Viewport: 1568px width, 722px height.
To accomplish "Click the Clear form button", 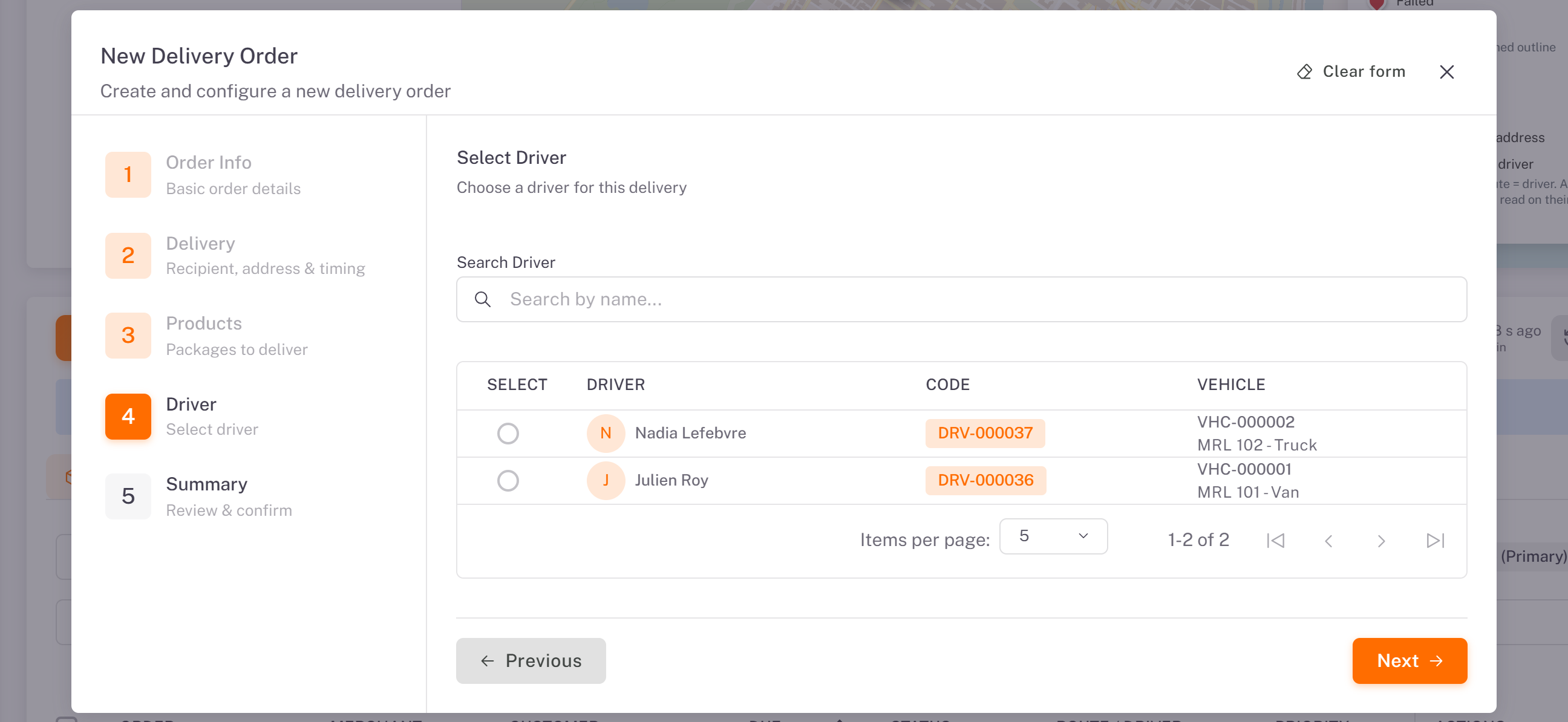I will pyautogui.click(x=1351, y=72).
